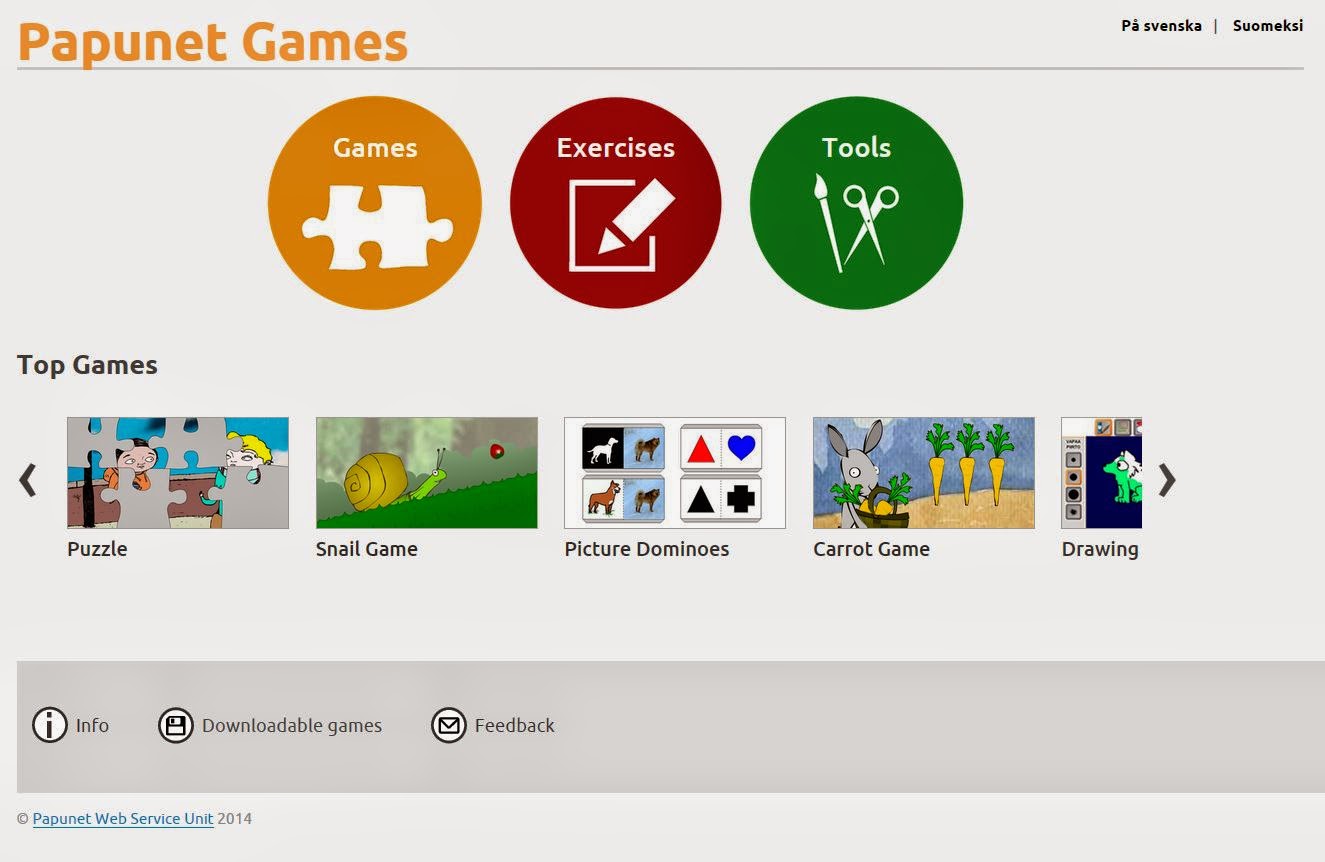Go back using the left carousel arrow

click(28, 481)
